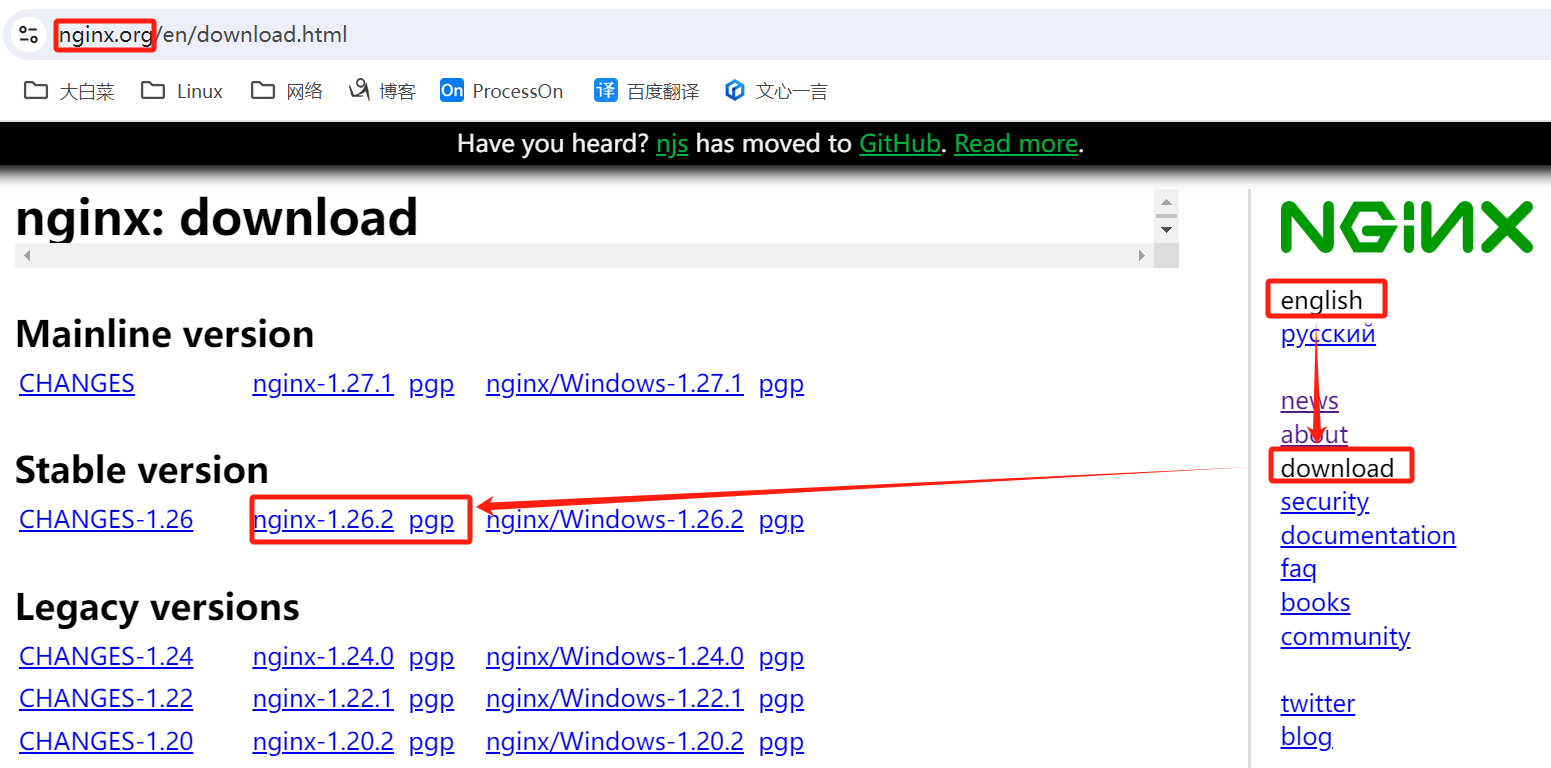
Task: Download nginx/Windows-1.22.1
Action: (x=614, y=699)
